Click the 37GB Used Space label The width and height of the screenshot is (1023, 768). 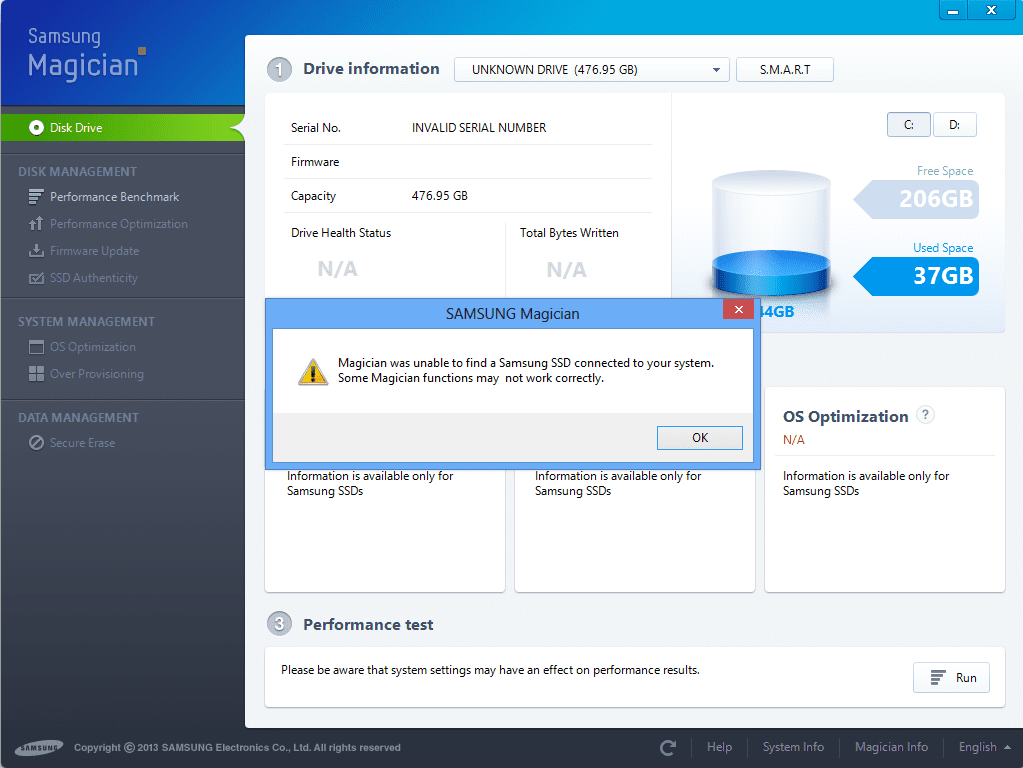tap(916, 276)
